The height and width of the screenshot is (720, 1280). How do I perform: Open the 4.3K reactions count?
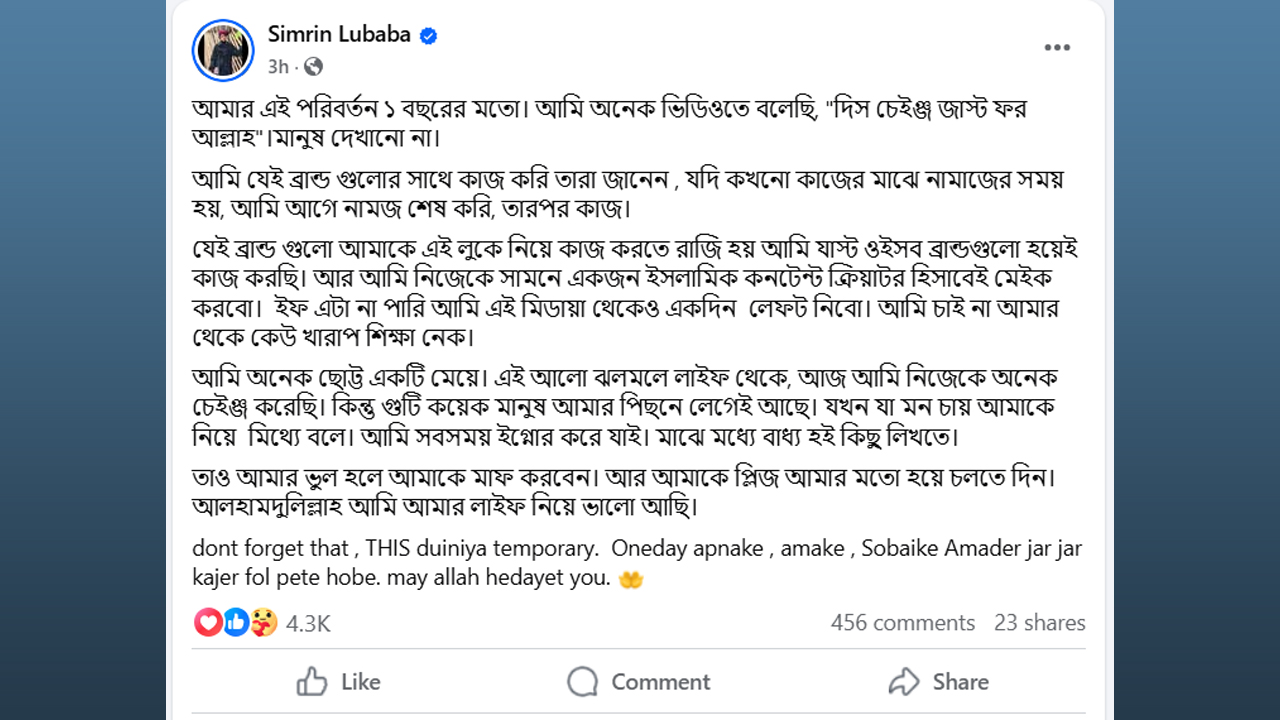tap(308, 623)
